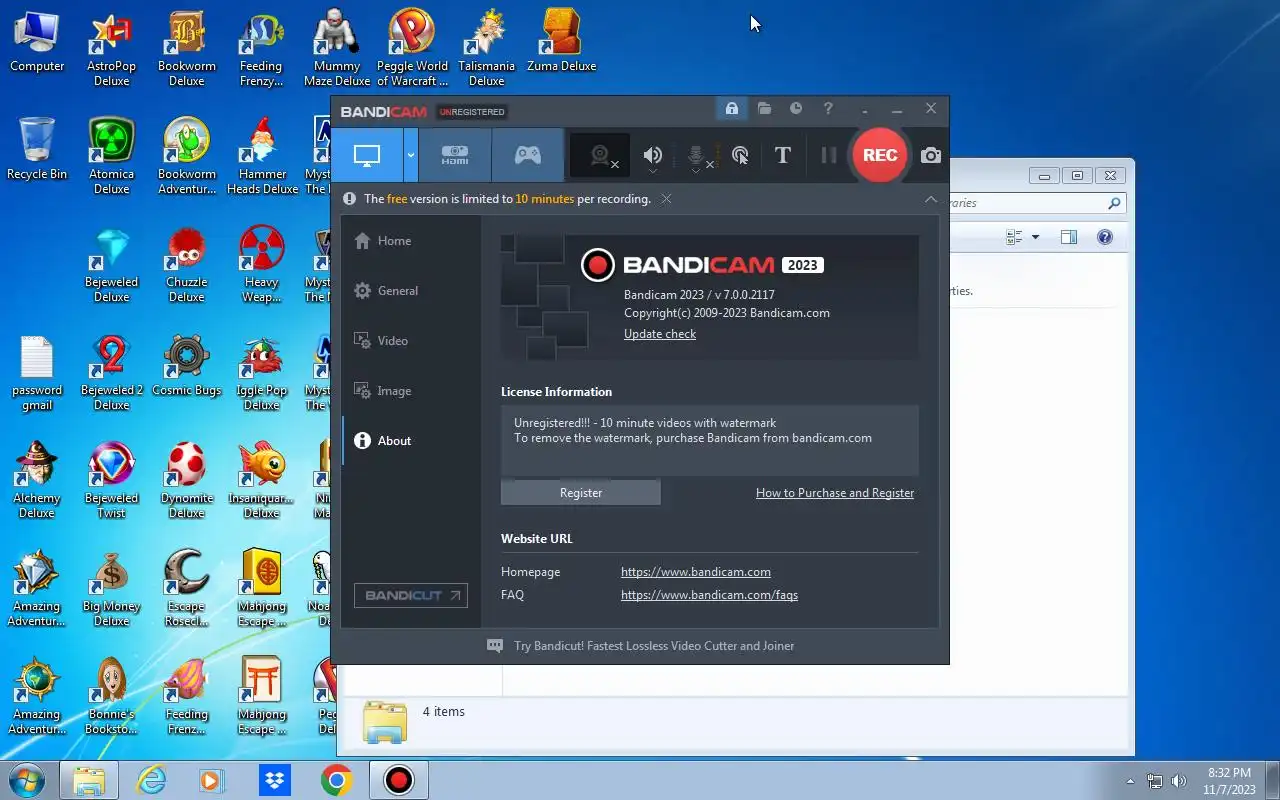Select Talismania Deluxe desktop shortcut
The image size is (1280, 800).
click(487, 50)
